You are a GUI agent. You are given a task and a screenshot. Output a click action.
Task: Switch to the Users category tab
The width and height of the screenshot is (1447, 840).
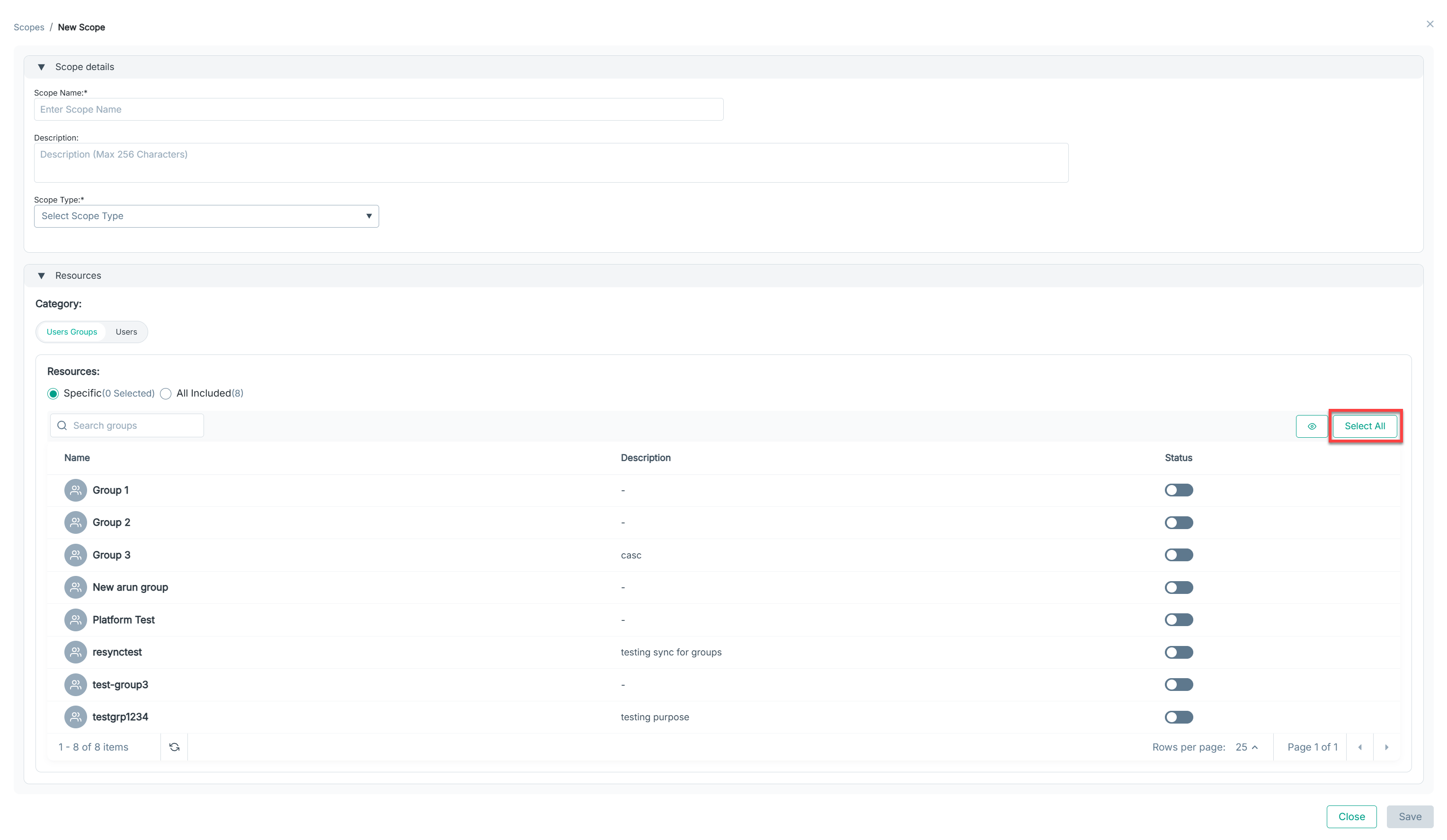point(126,332)
